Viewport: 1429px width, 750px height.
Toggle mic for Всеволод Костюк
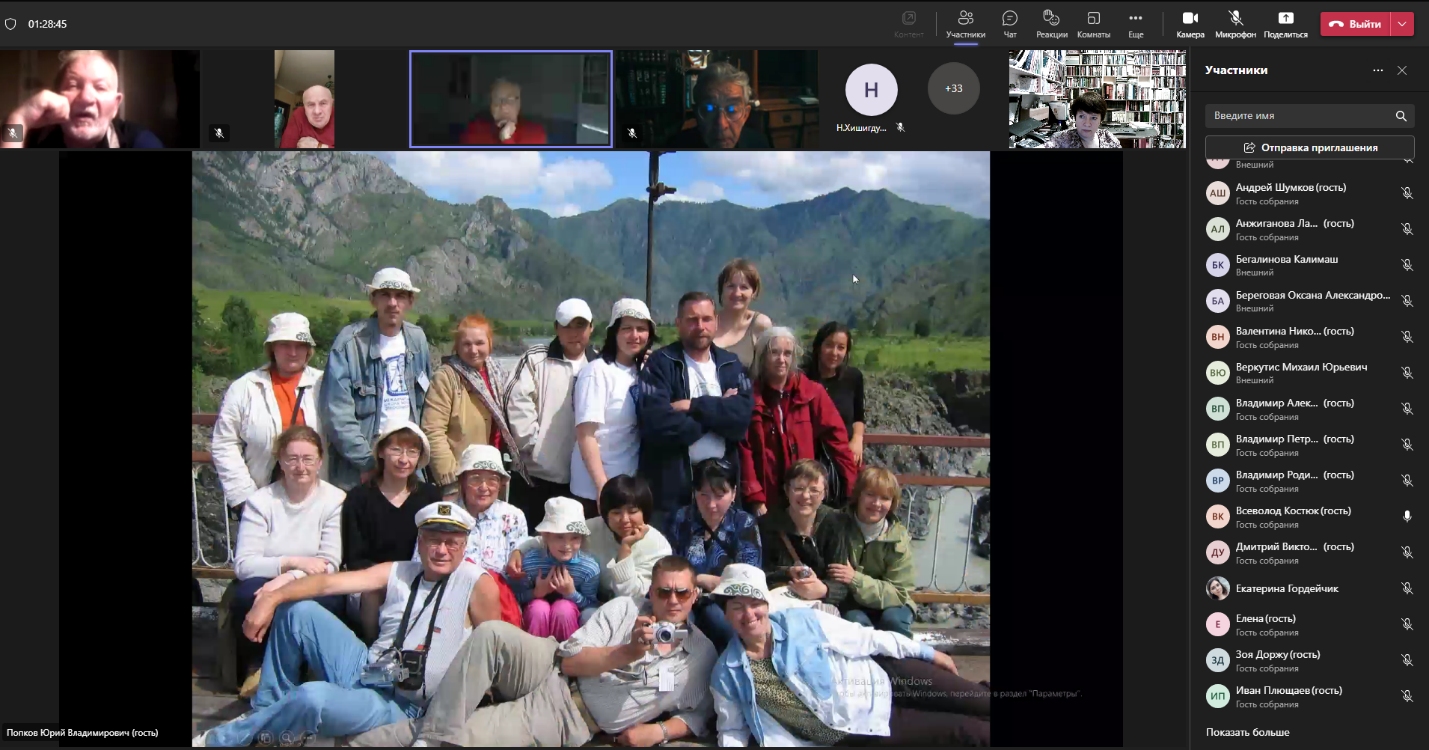[1407, 517]
